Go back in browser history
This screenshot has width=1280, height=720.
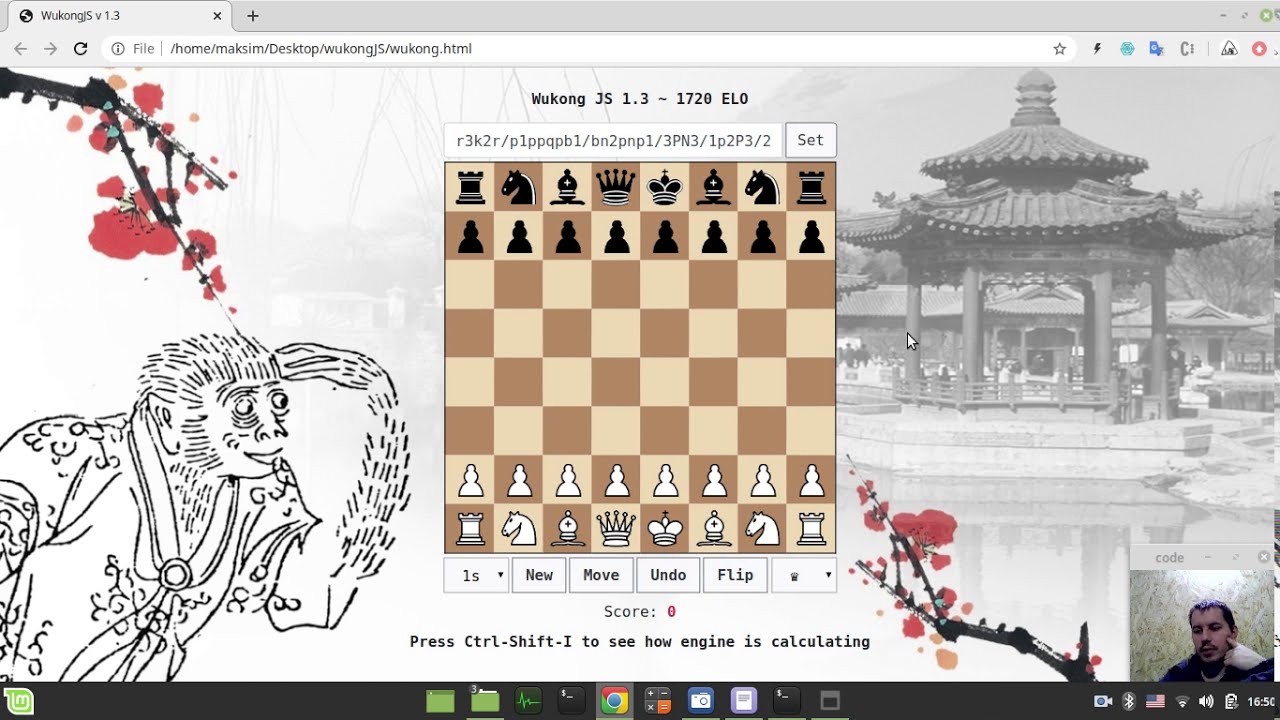click(x=20, y=48)
